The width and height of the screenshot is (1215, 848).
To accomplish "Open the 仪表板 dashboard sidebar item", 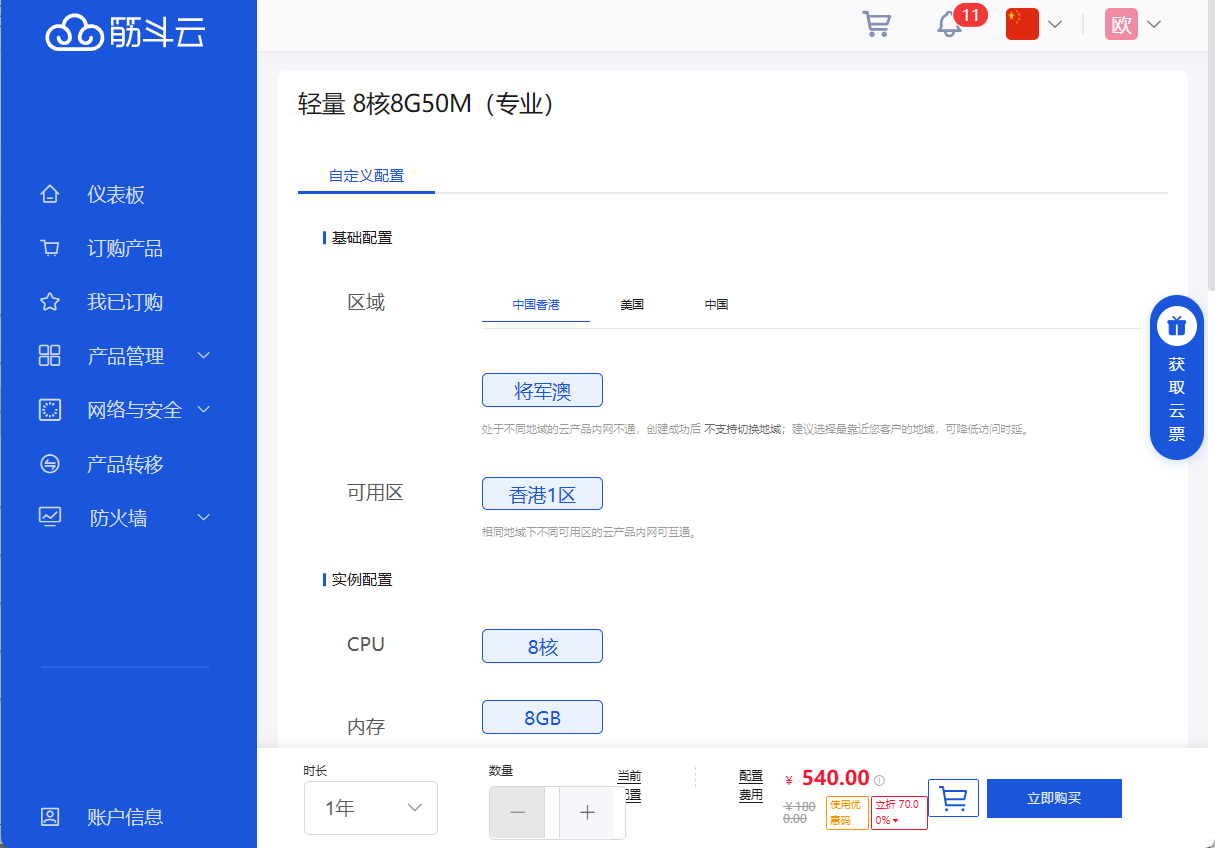I will pyautogui.click(x=117, y=194).
